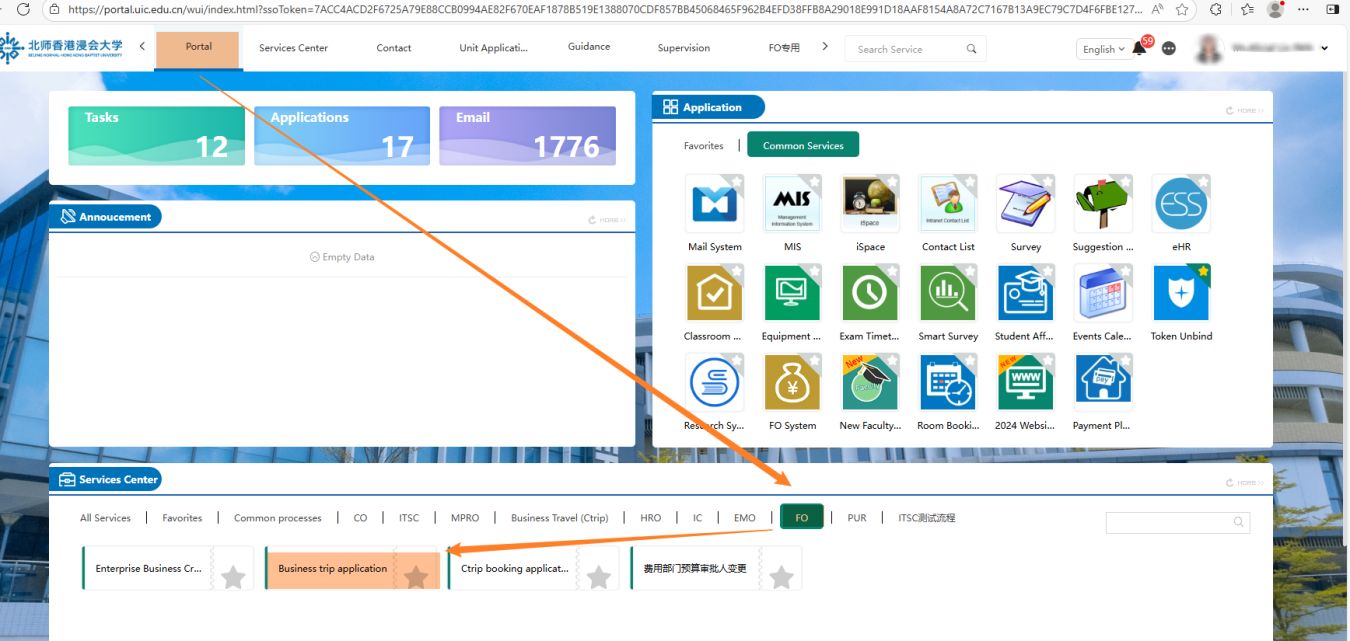Expand the user account dropdown arrow
This screenshot has width=1350, height=641.
click(x=1325, y=48)
